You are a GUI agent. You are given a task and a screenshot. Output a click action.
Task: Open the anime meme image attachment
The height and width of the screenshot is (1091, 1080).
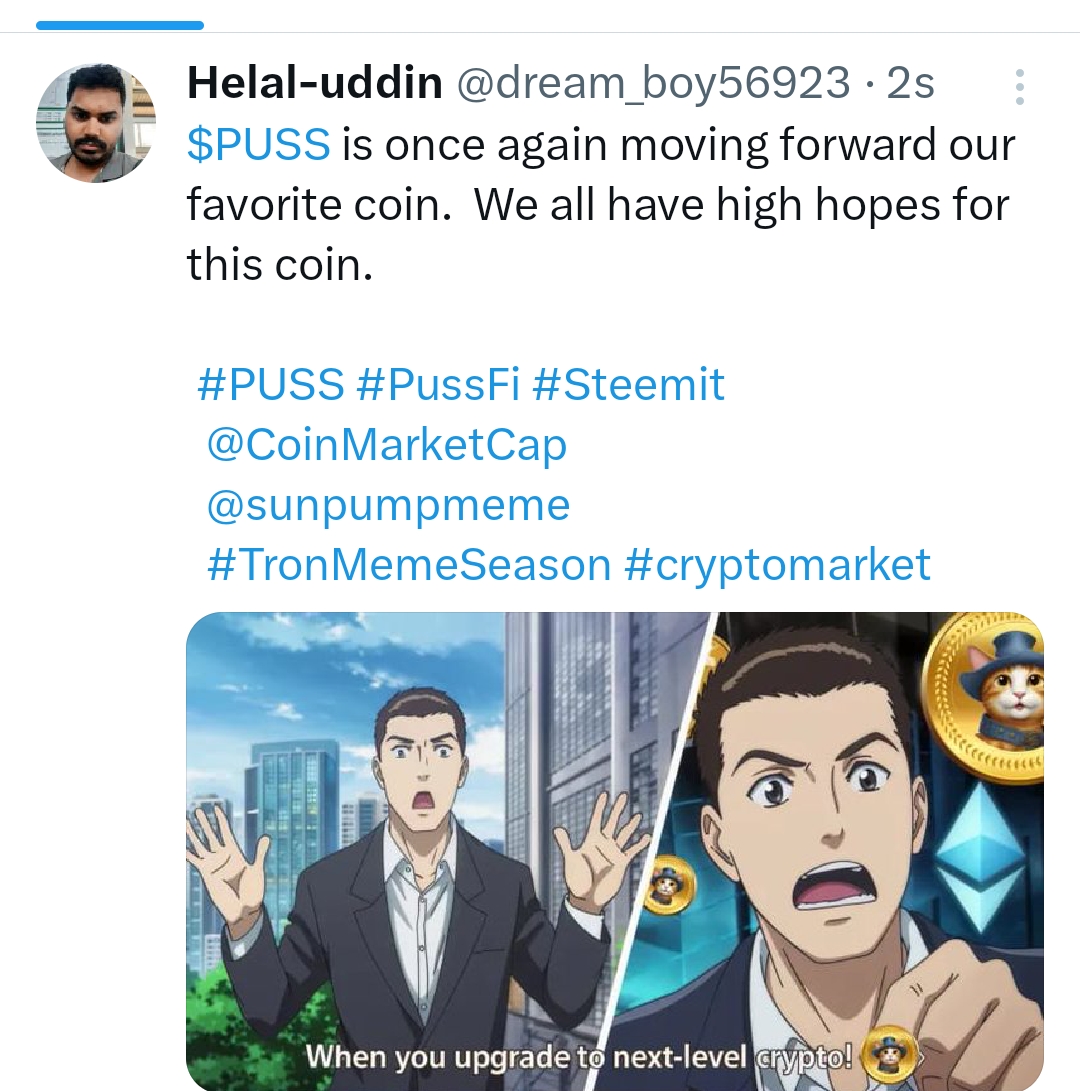coord(614,852)
